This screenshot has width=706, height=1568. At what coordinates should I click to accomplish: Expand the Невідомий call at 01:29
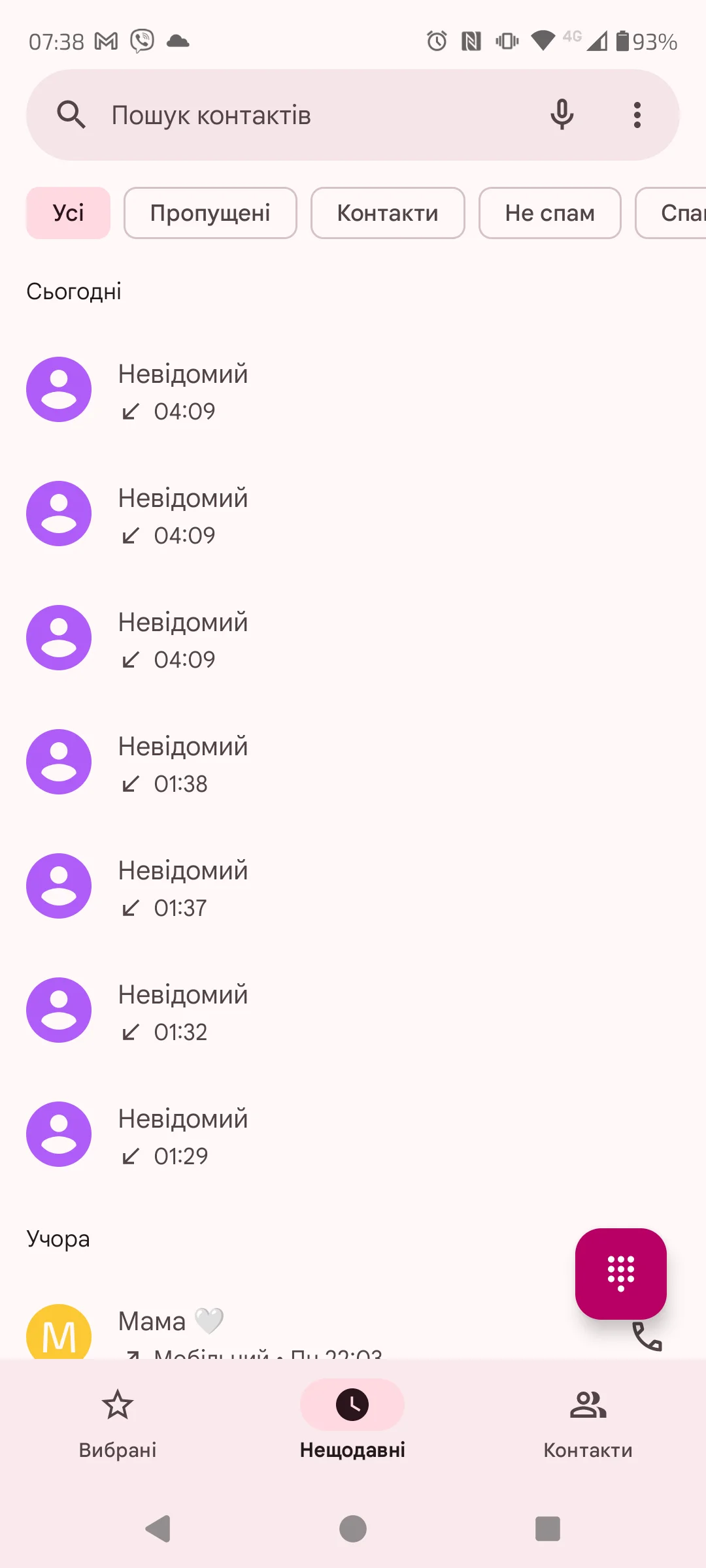(x=353, y=1134)
